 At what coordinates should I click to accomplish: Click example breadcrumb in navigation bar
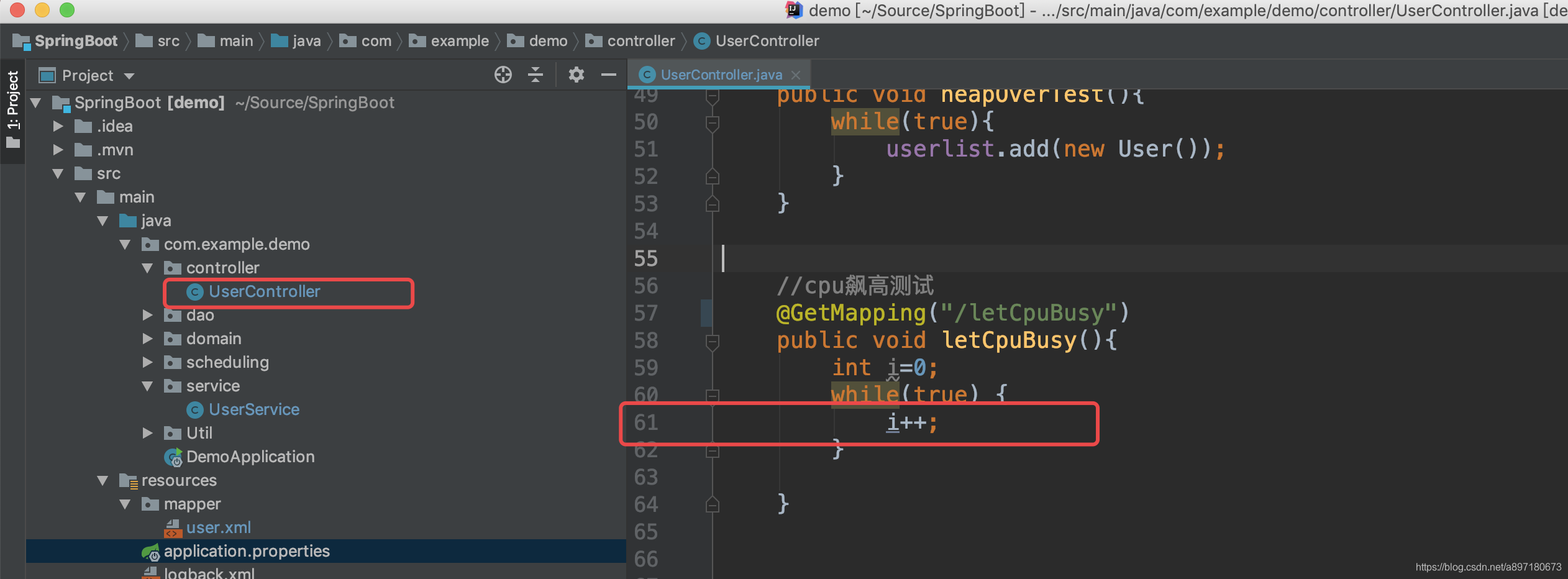449,41
